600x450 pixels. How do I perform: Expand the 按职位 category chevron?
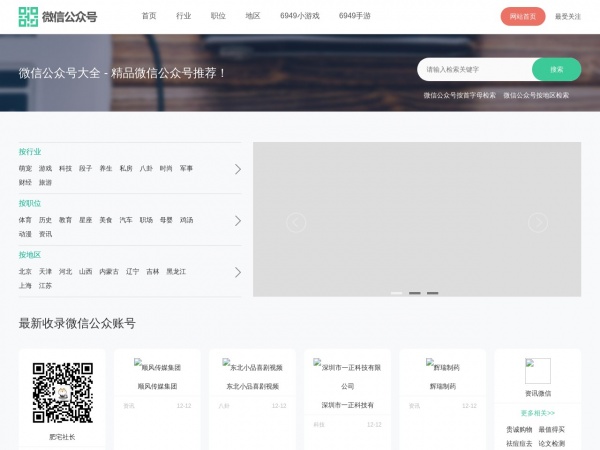pyautogui.click(x=238, y=221)
